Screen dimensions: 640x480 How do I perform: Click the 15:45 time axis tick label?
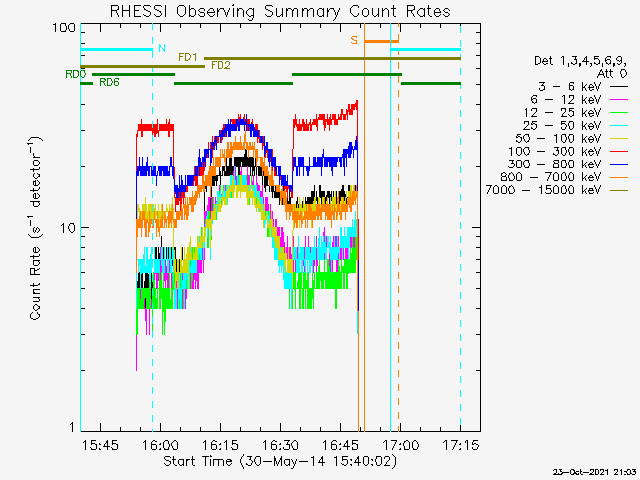100,444
